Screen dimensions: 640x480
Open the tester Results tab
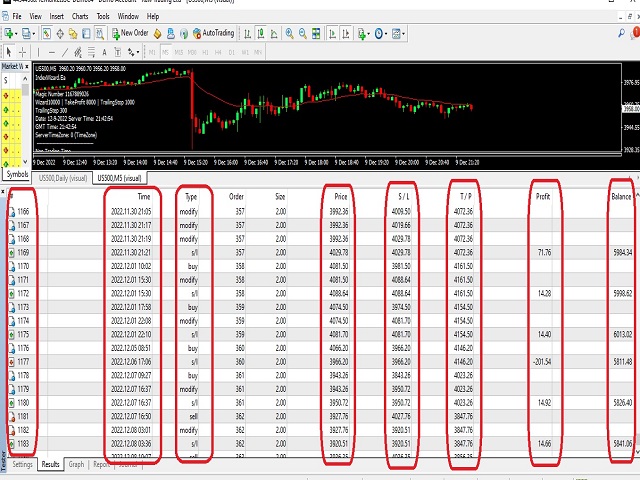coord(51,464)
